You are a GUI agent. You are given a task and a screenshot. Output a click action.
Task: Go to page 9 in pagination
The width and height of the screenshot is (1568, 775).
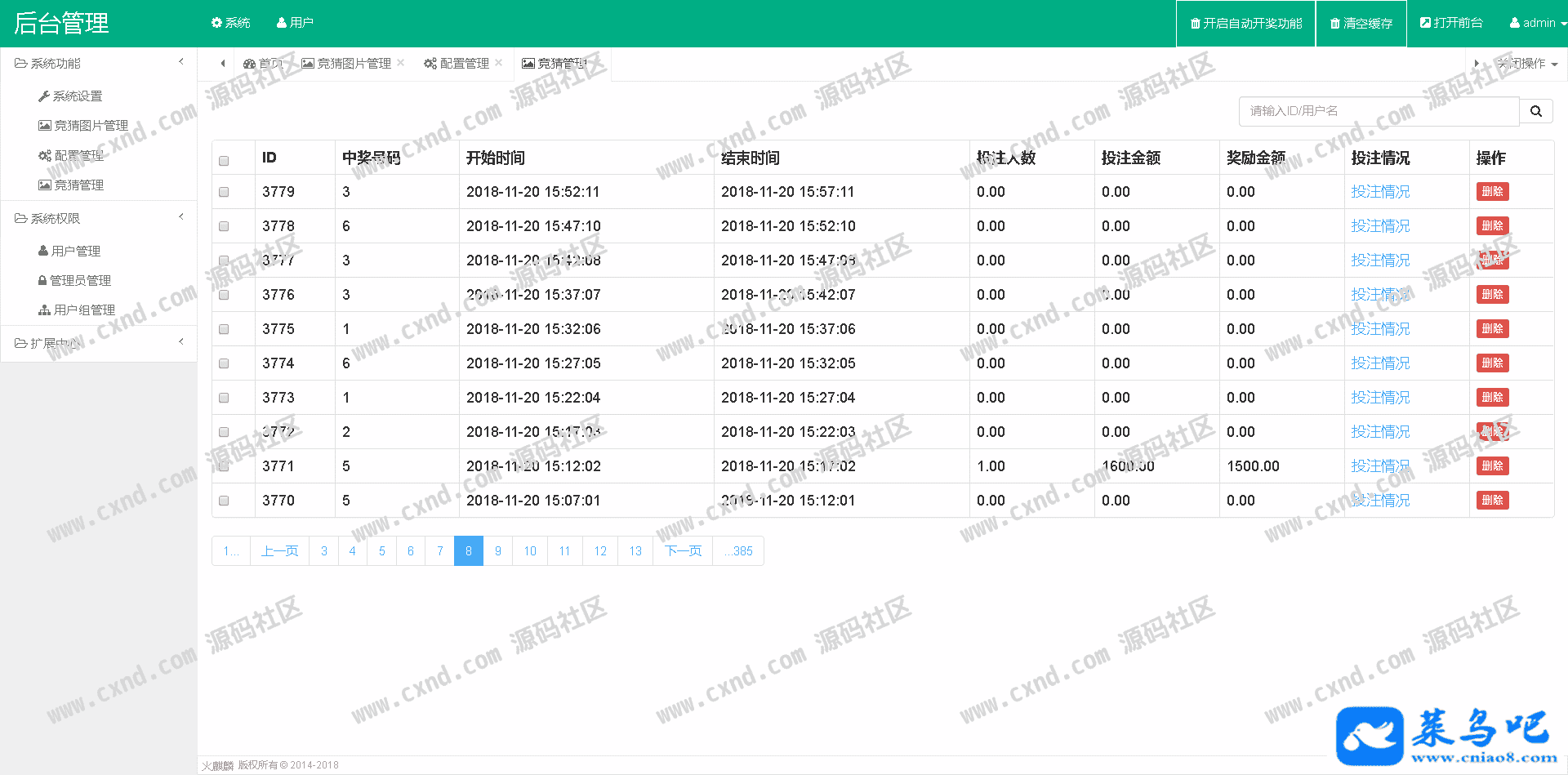(498, 551)
